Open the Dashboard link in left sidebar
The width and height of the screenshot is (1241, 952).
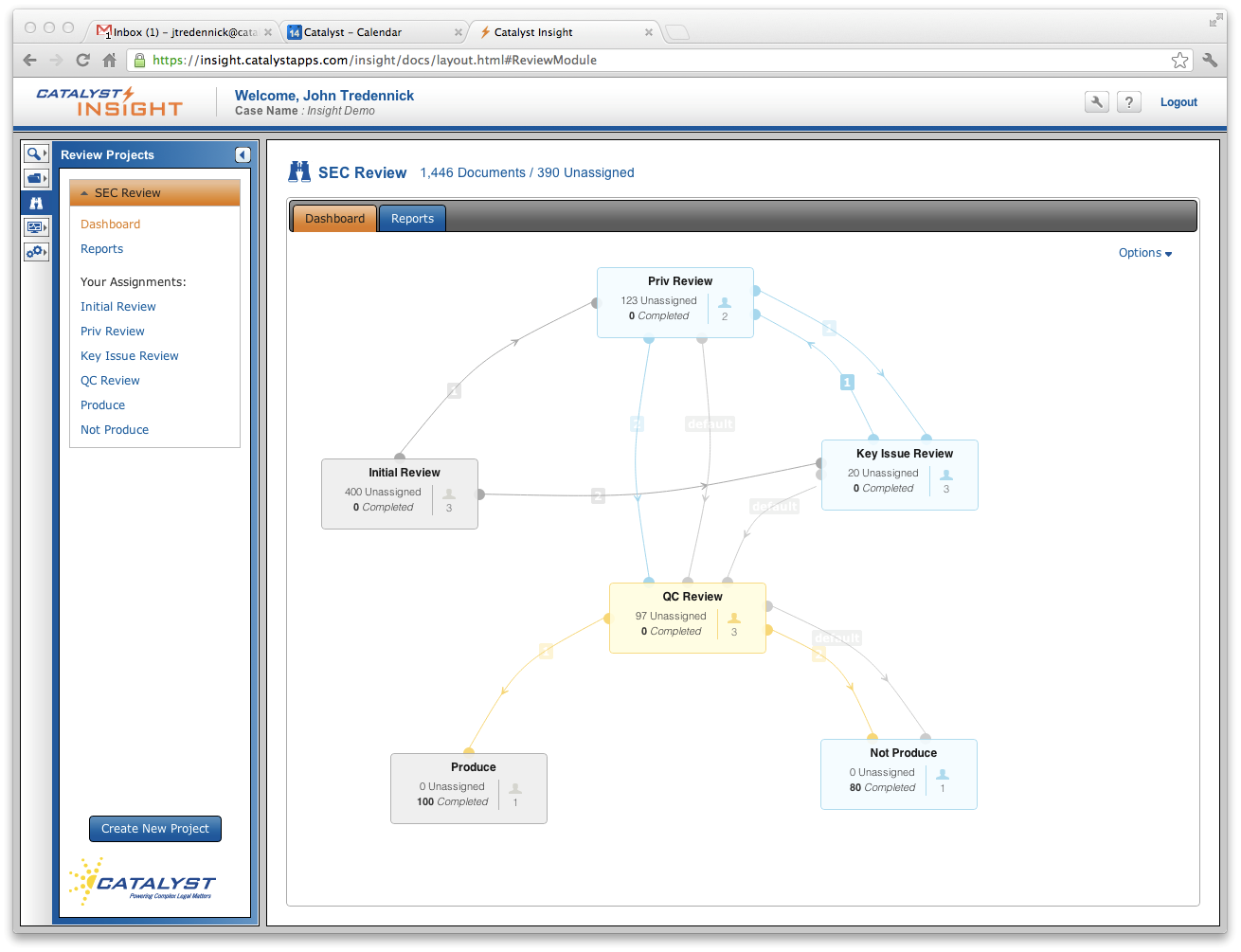[110, 225]
